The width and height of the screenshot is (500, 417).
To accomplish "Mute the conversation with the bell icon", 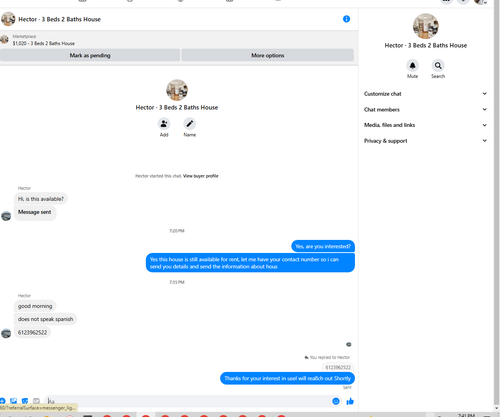I will tap(412, 66).
